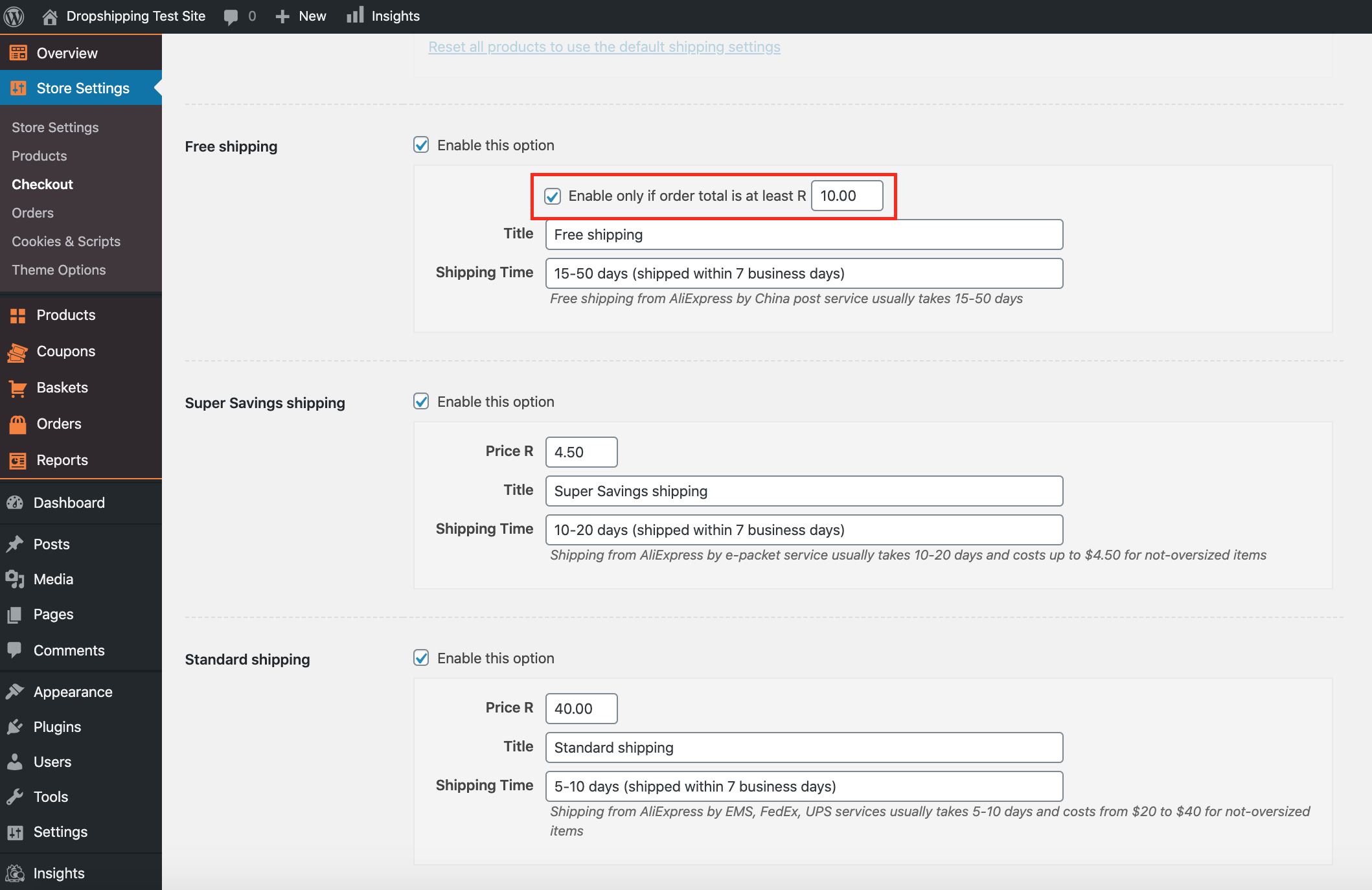Uncheck order total minimum checkbox
This screenshot has width=1372, height=890.
(x=553, y=196)
